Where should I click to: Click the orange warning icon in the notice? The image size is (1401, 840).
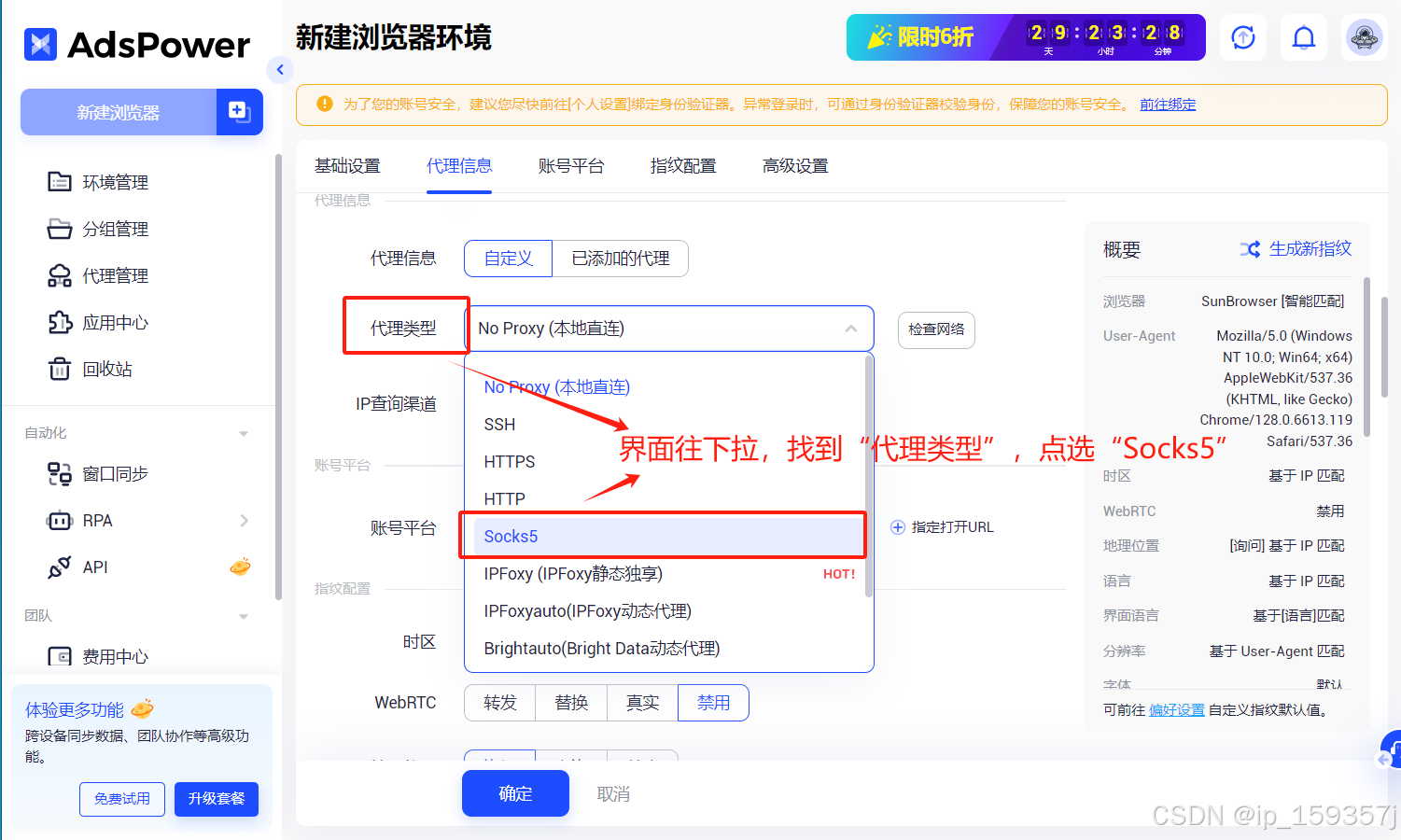tap(325, 104)
